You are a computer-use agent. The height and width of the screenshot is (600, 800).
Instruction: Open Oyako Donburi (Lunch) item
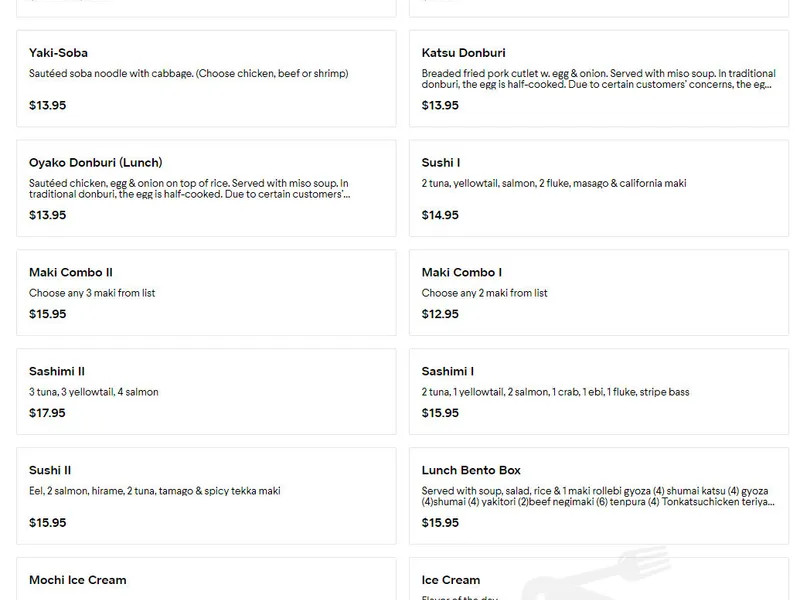[206, 189]
